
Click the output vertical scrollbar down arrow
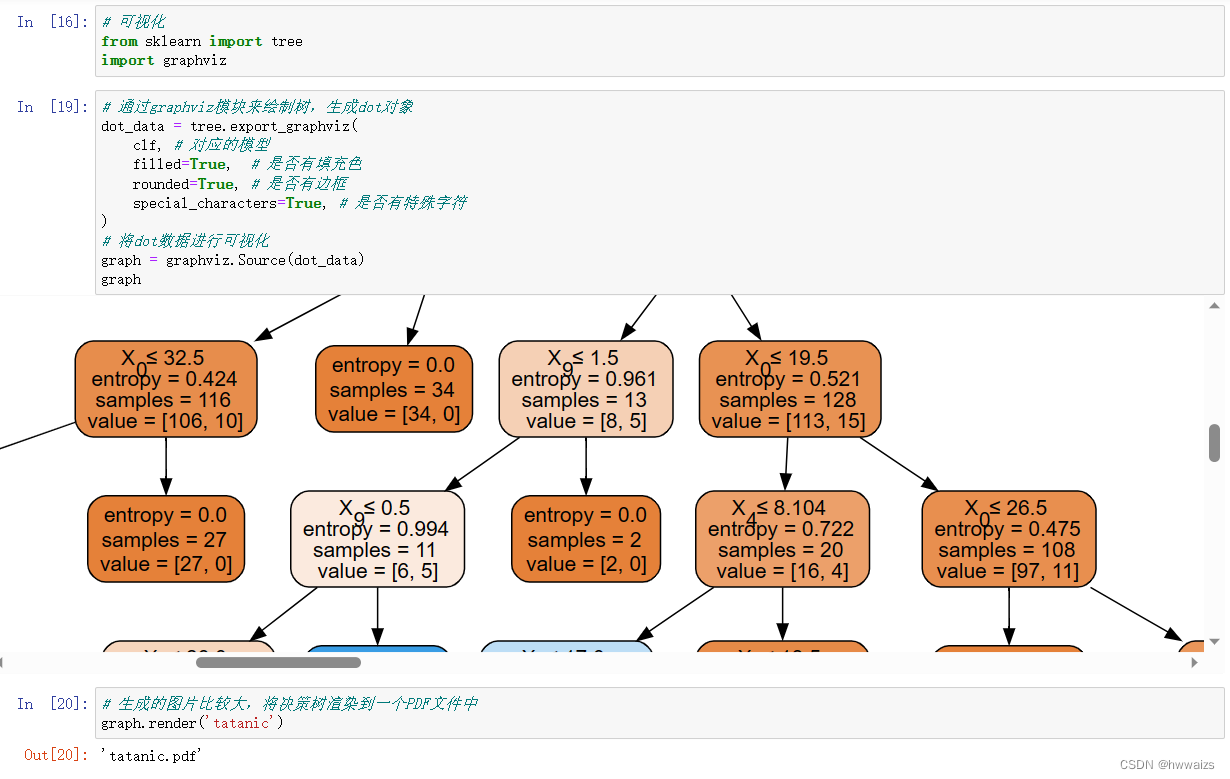1215,642
